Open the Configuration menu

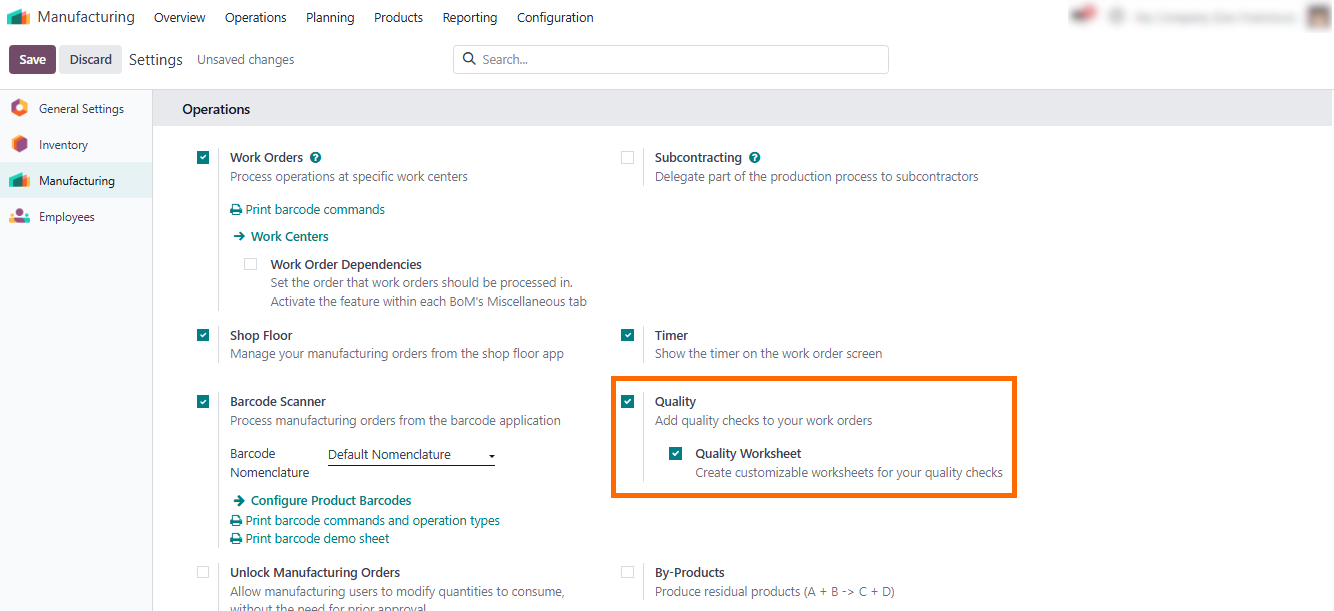pyautogui.click(x=555, y=17)
